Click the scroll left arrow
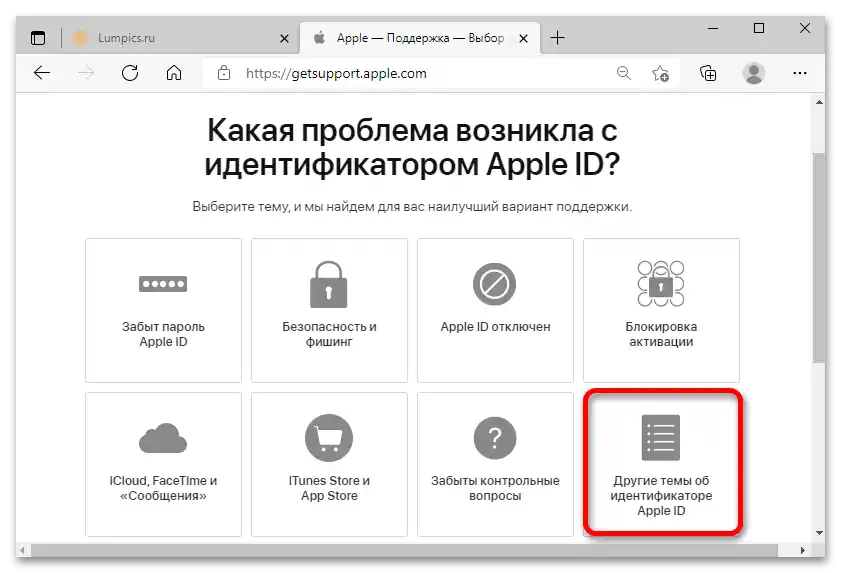The height and width of the screenshot is (573, 841). (x=22, y=550)
